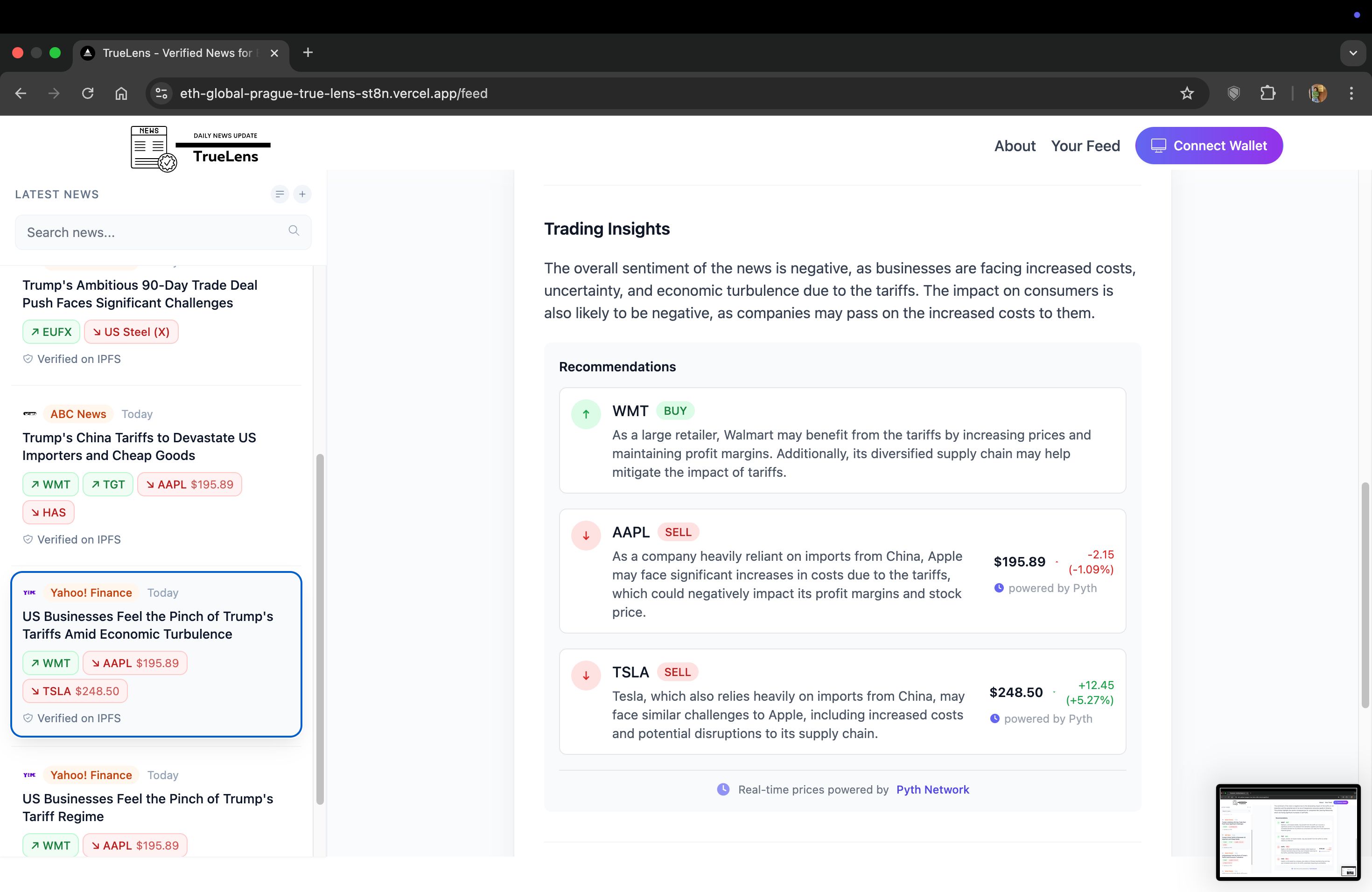Click the address bar URL
Screen dimensions: 1372x892
334,93
